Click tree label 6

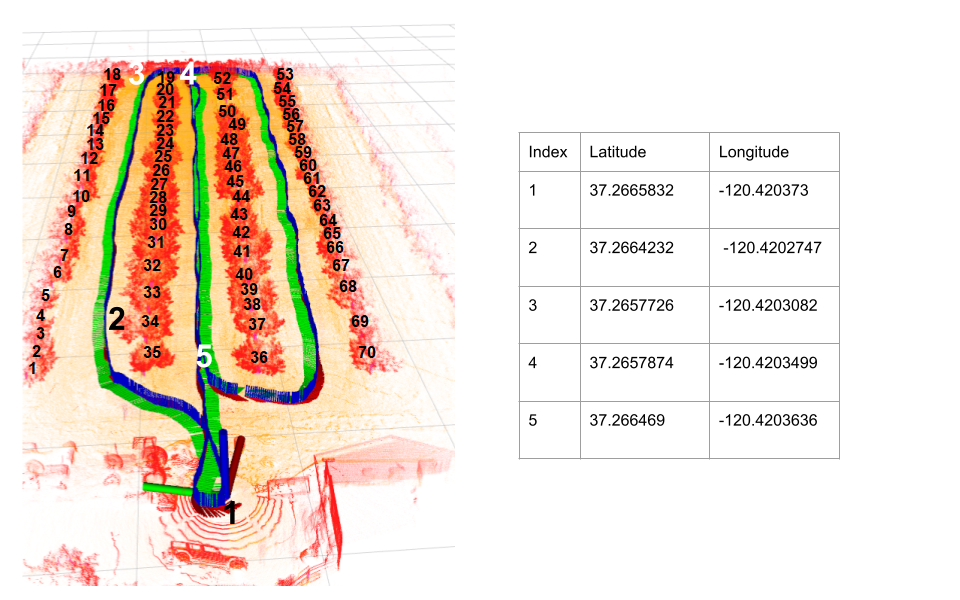click(58, 272)
